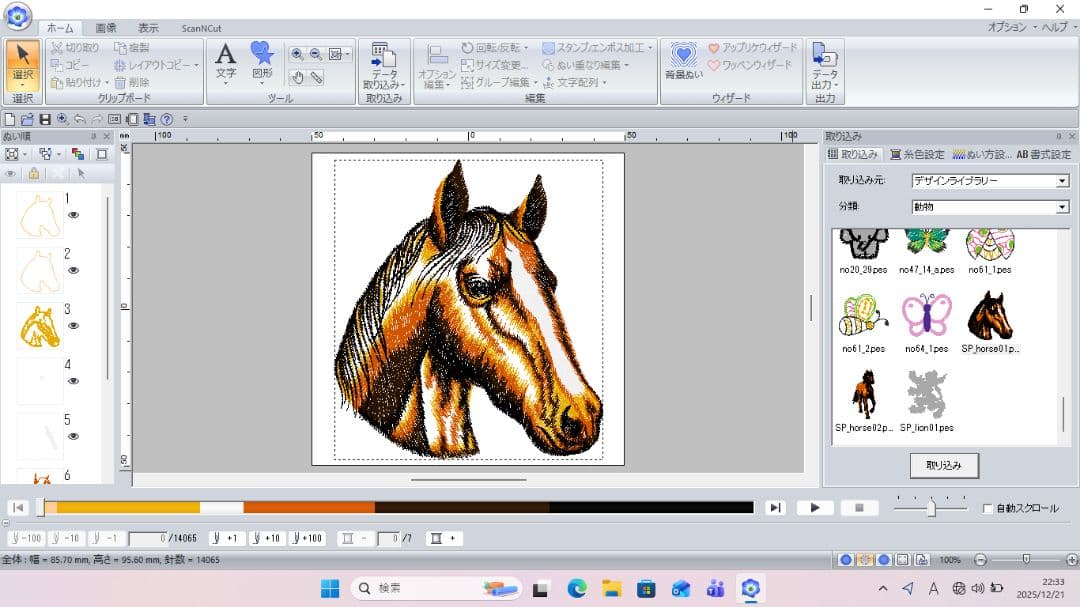The height and width of the screenshot is (607, 1080).
Task: Select the SP_horse02 design thumbnail
Action: [863, 395]
